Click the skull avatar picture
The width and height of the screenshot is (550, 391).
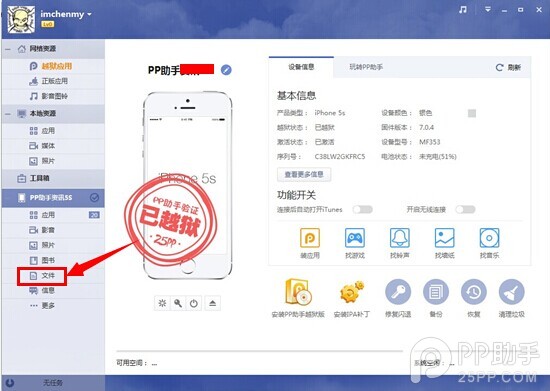[x=21, y=19]
